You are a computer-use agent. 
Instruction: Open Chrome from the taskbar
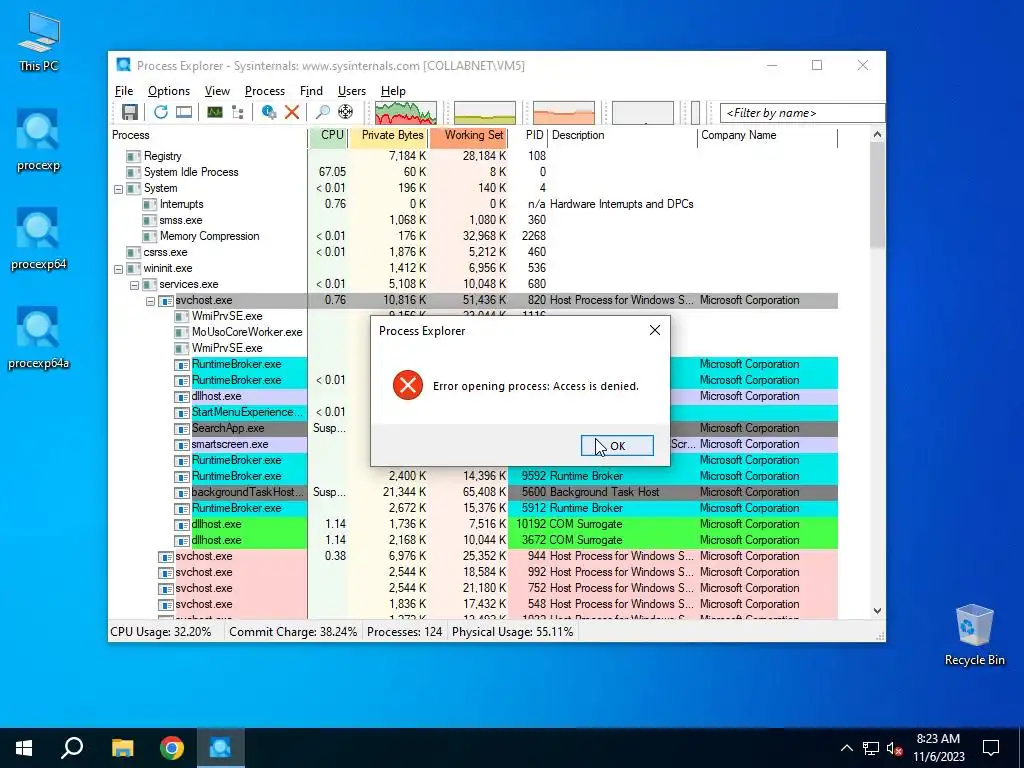point(172,748)
